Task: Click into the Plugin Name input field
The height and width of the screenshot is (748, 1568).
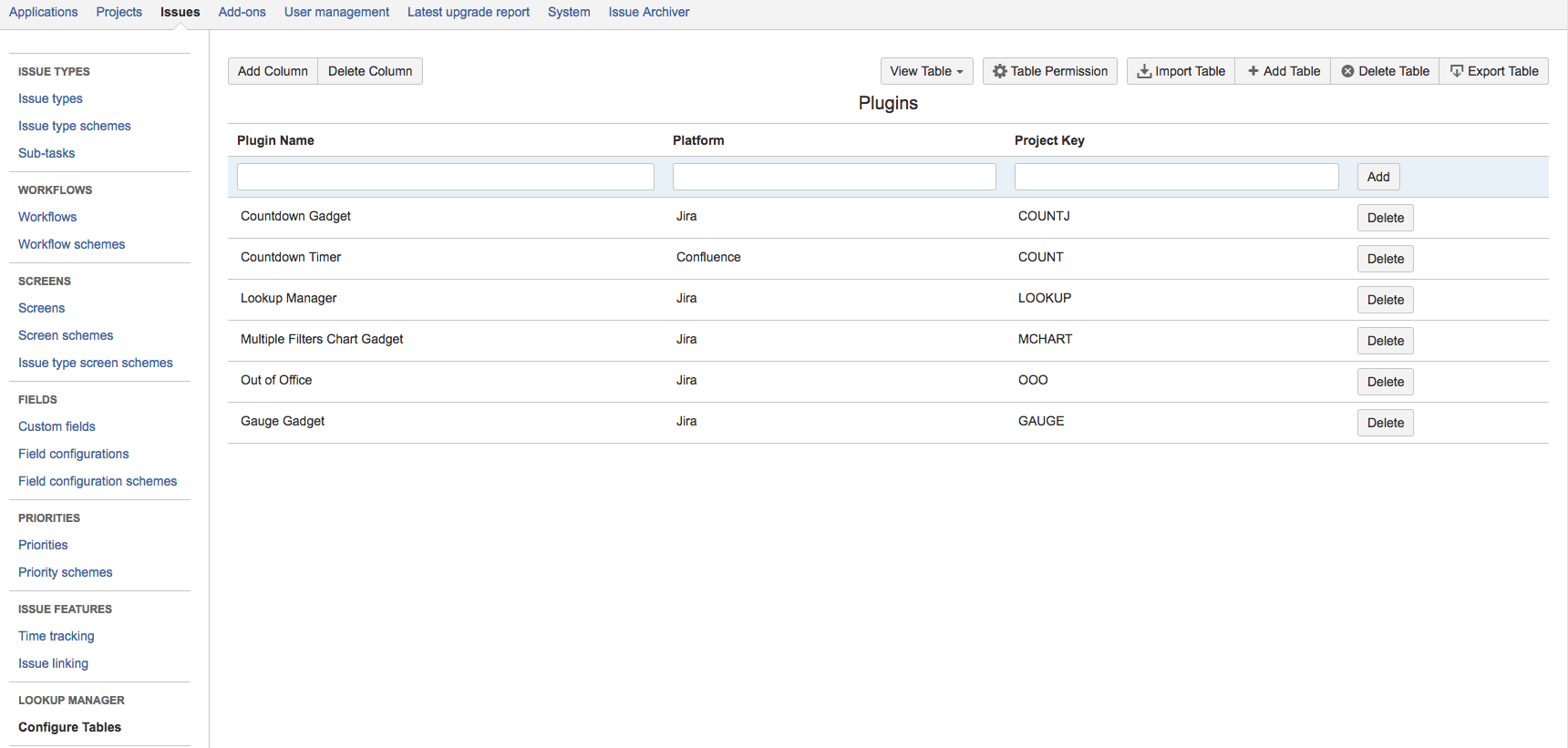Action: point(445,177)
